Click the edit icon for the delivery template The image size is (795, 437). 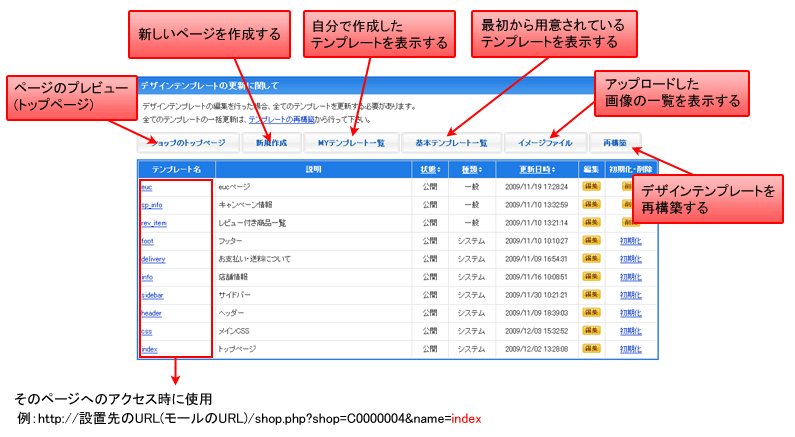click(x=590, y=259)
